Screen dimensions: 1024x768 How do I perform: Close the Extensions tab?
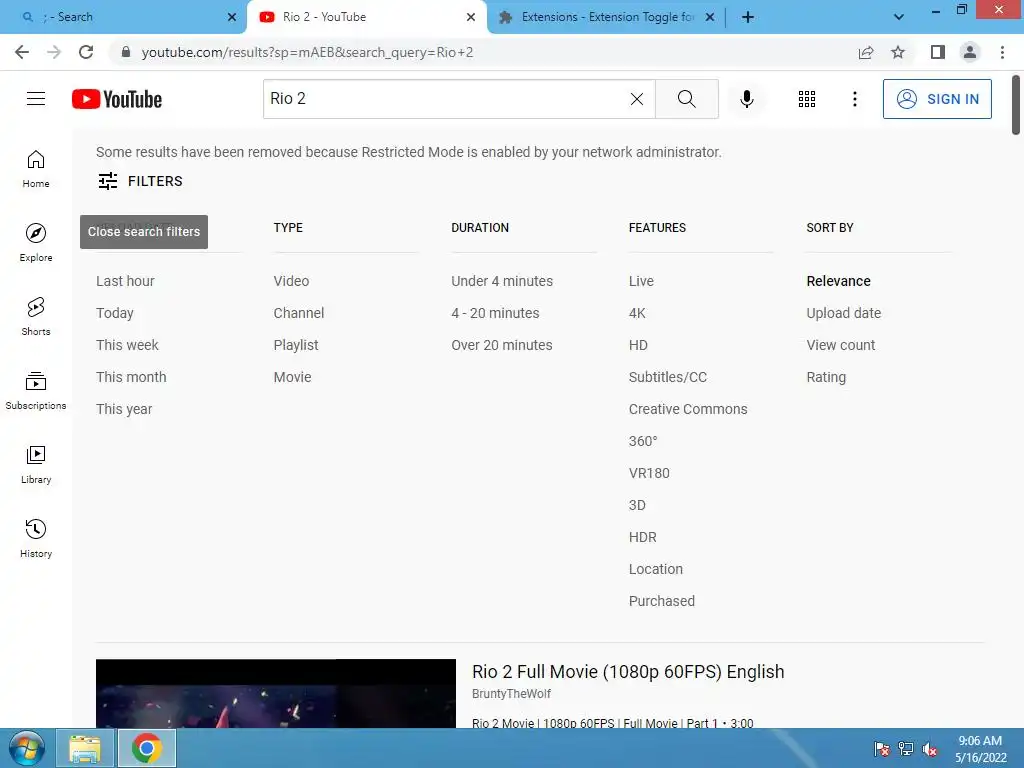coord(710,17)
